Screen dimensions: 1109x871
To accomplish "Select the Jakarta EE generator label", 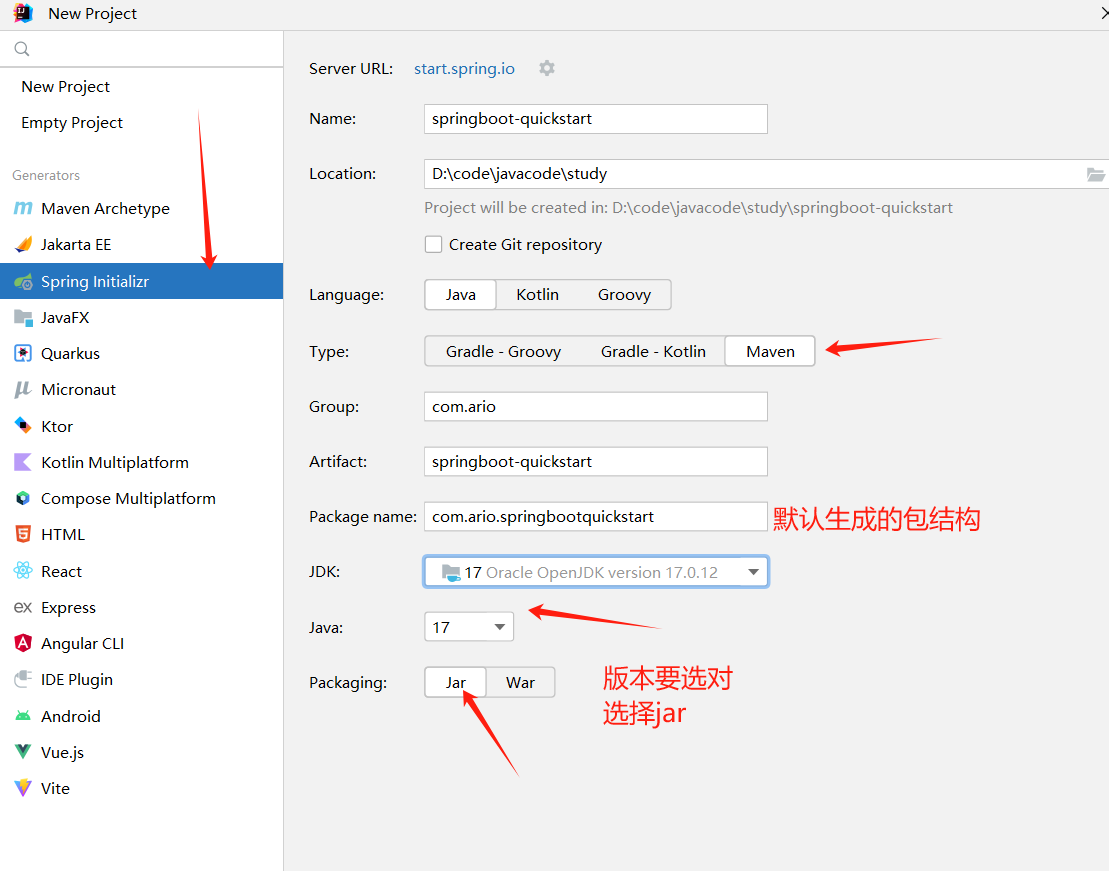I will pos(76,244).
